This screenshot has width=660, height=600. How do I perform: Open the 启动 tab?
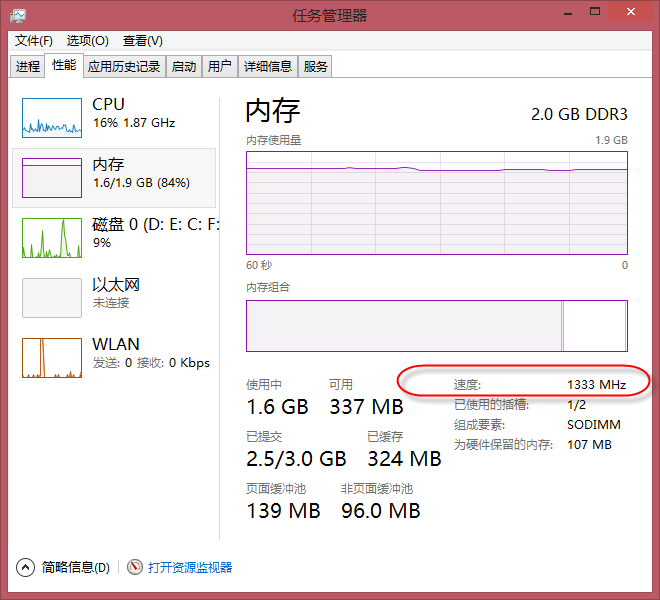click(x=184, y=67)
